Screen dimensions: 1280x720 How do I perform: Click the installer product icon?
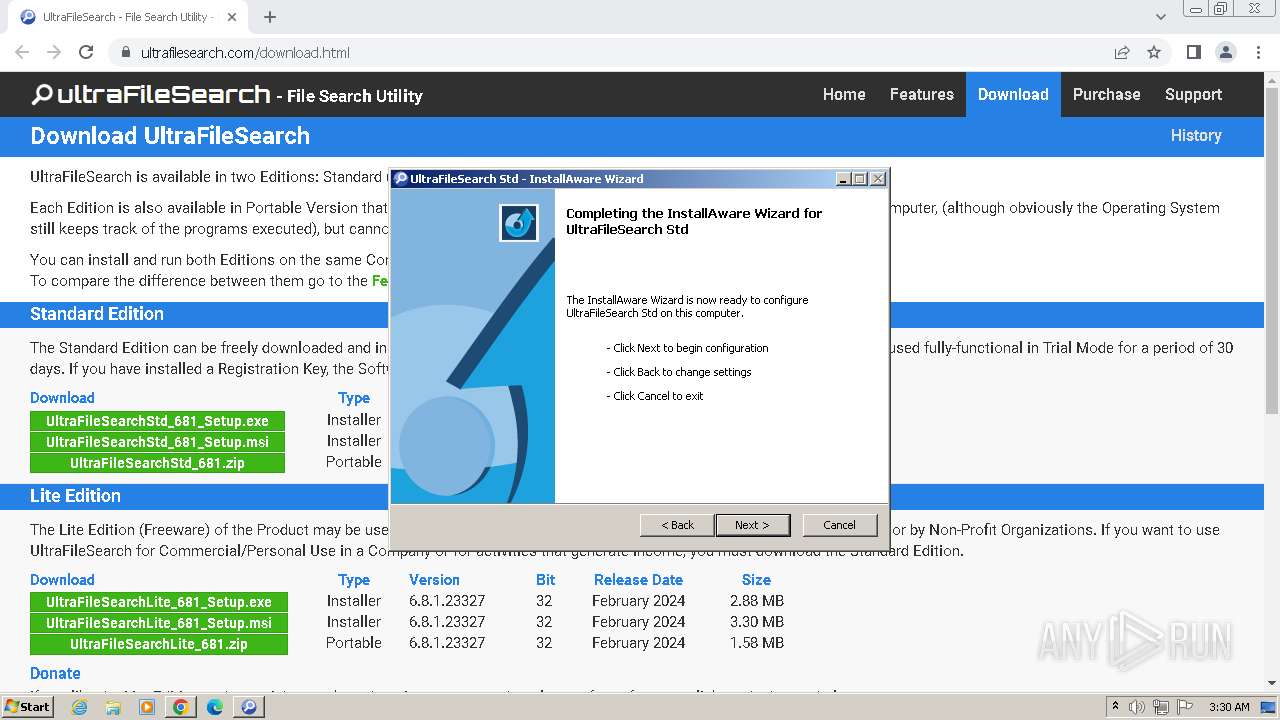[519, 223]
